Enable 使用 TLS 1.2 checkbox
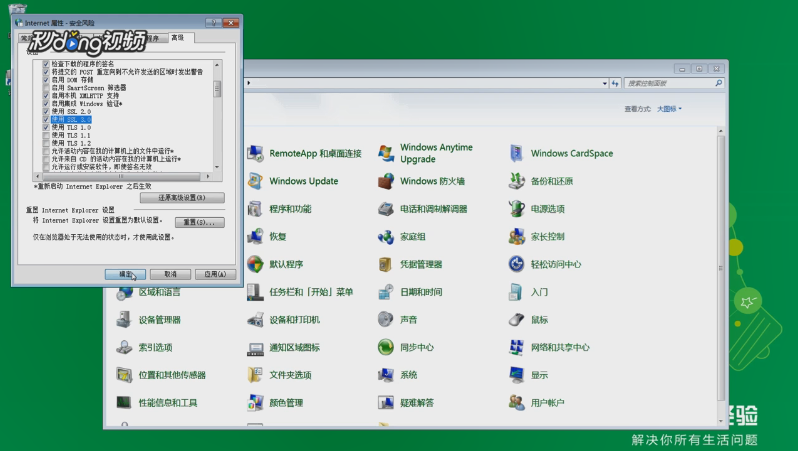 pyautogui.click(x=46, y=143)
